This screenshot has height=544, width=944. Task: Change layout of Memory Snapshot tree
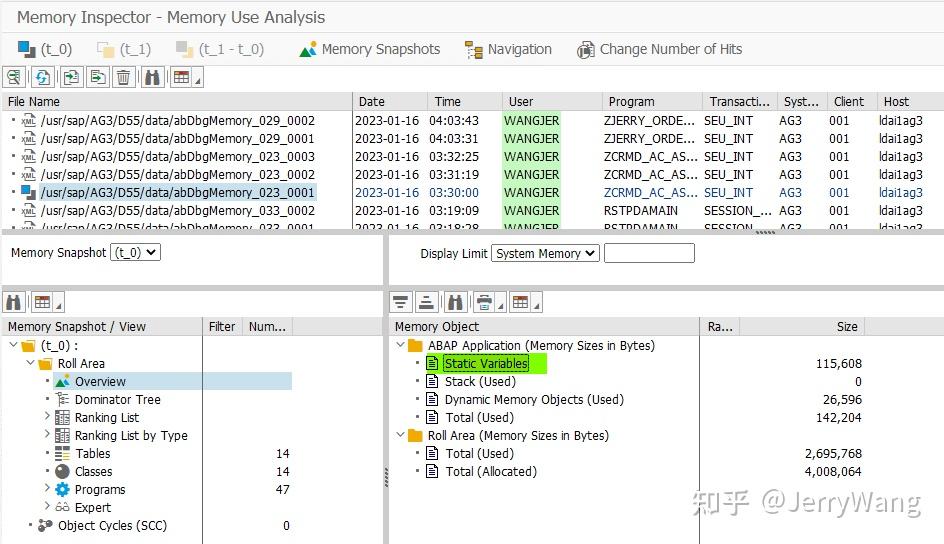click(x=42, y=302)
